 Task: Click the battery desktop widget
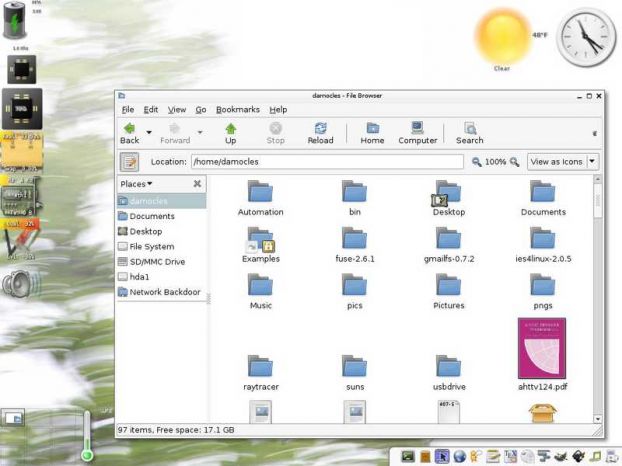coord(15,20)
